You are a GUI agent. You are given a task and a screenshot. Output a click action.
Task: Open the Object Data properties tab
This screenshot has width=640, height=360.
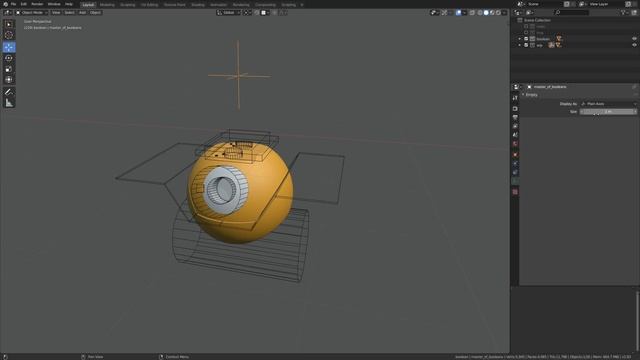[x=515, y=181]
